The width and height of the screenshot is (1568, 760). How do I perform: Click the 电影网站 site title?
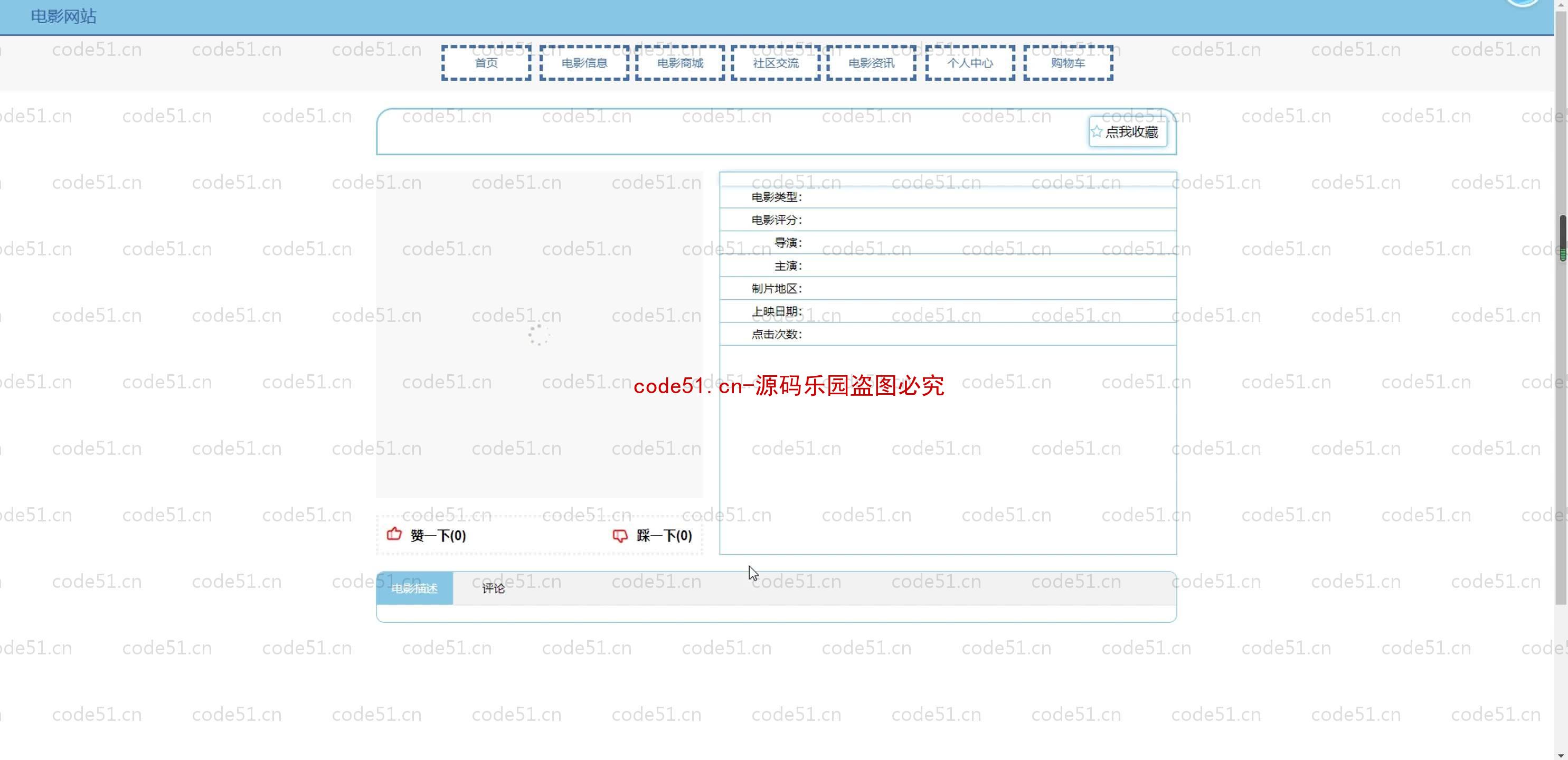(64, 16)
